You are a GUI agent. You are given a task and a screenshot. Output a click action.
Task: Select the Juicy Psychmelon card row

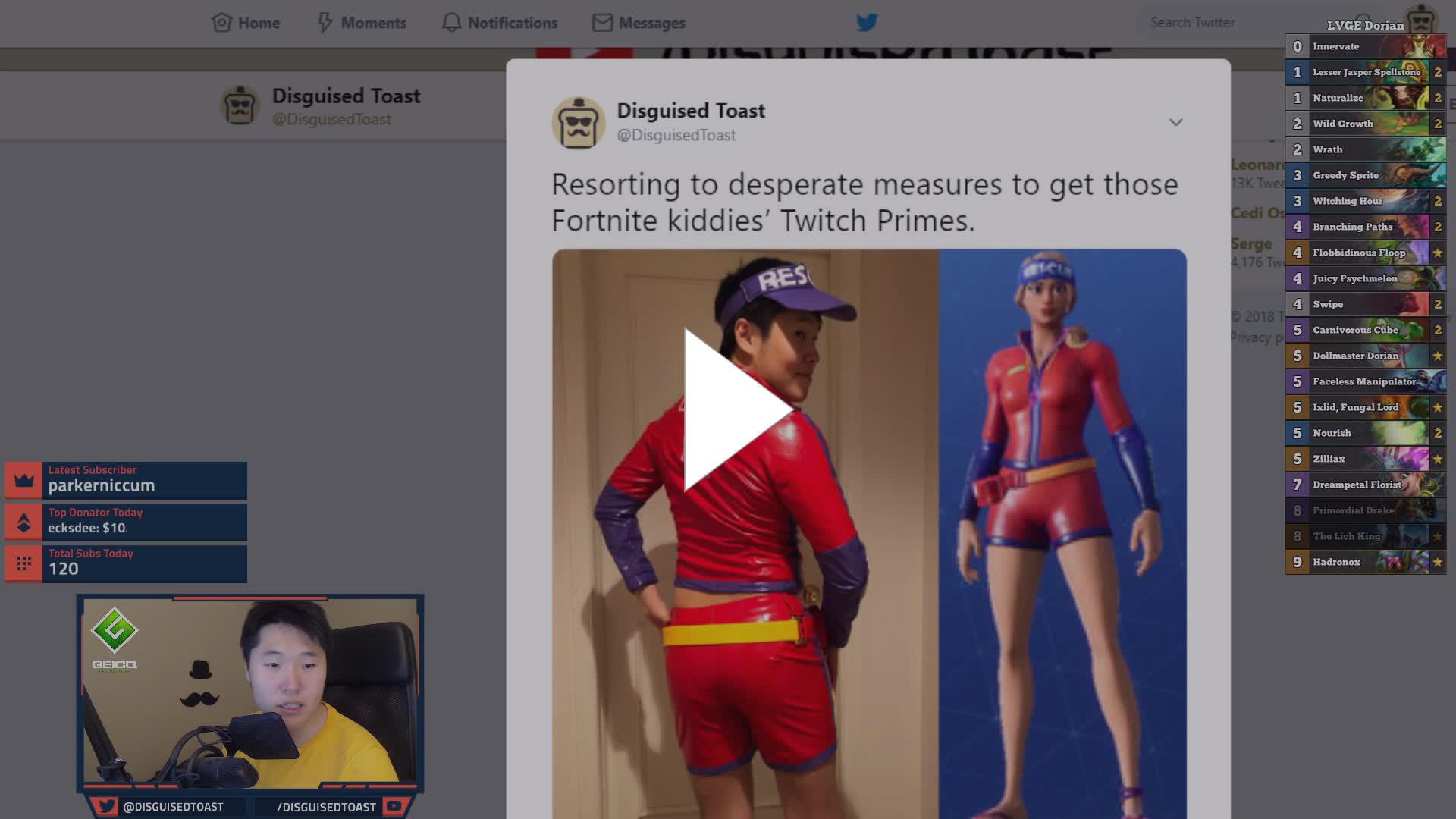coord(1366,278)
